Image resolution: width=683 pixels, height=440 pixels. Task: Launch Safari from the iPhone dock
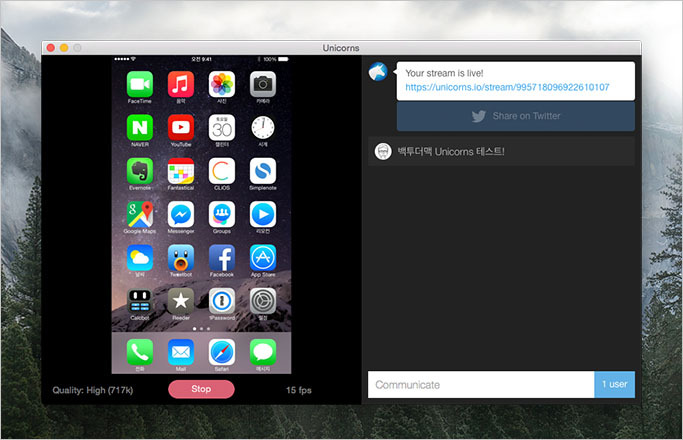click(x=222, y=352)
